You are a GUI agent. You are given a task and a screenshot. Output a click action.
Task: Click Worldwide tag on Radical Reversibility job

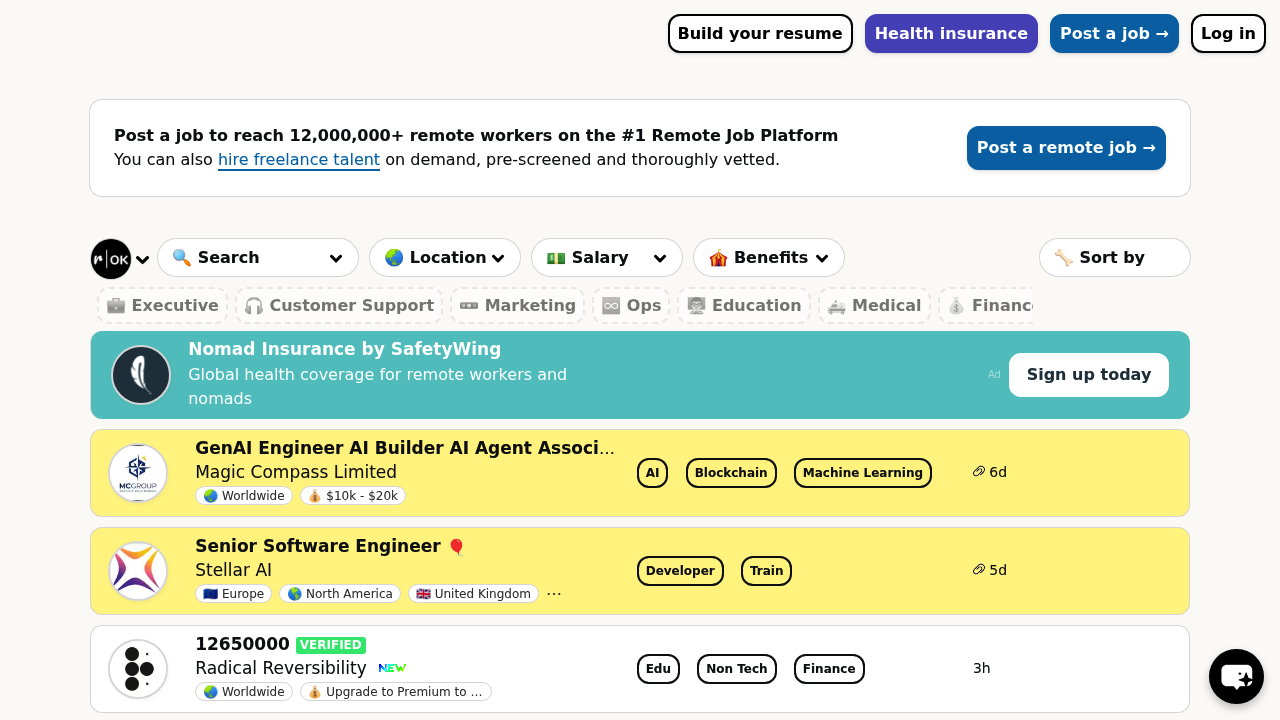(244, 692)
